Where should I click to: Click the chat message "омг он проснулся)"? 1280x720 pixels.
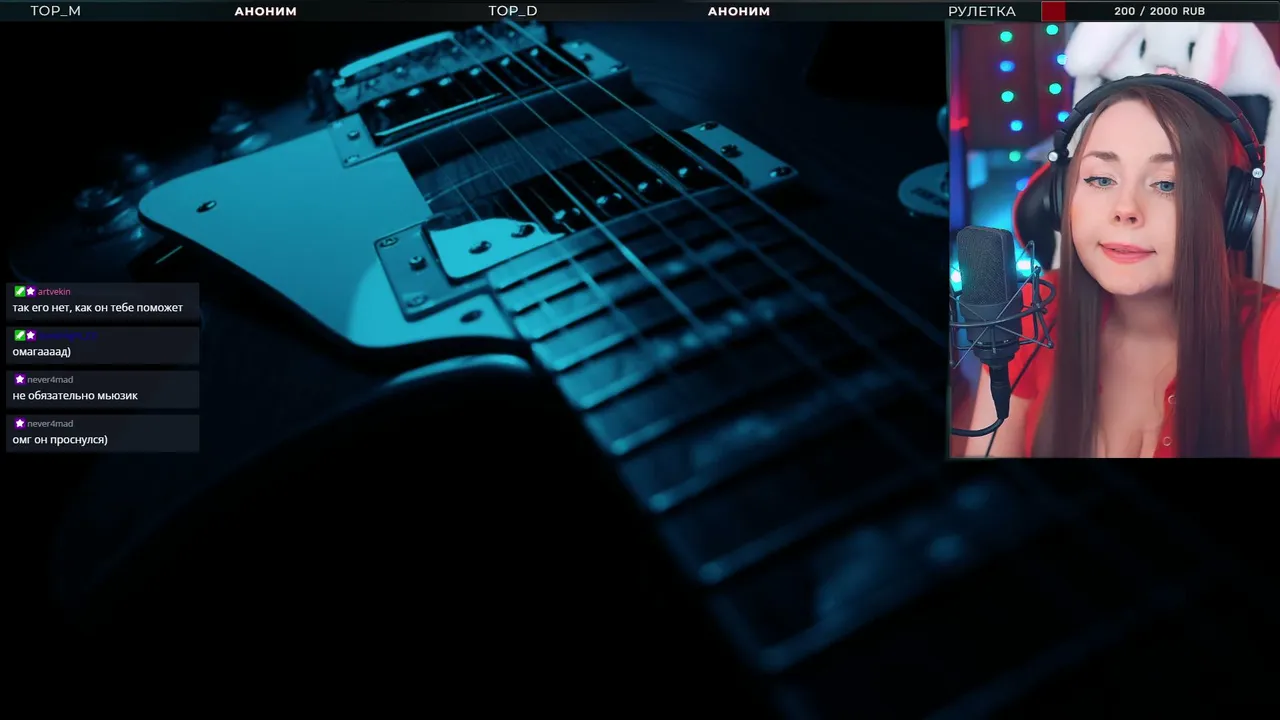click(x=60, y=440)
